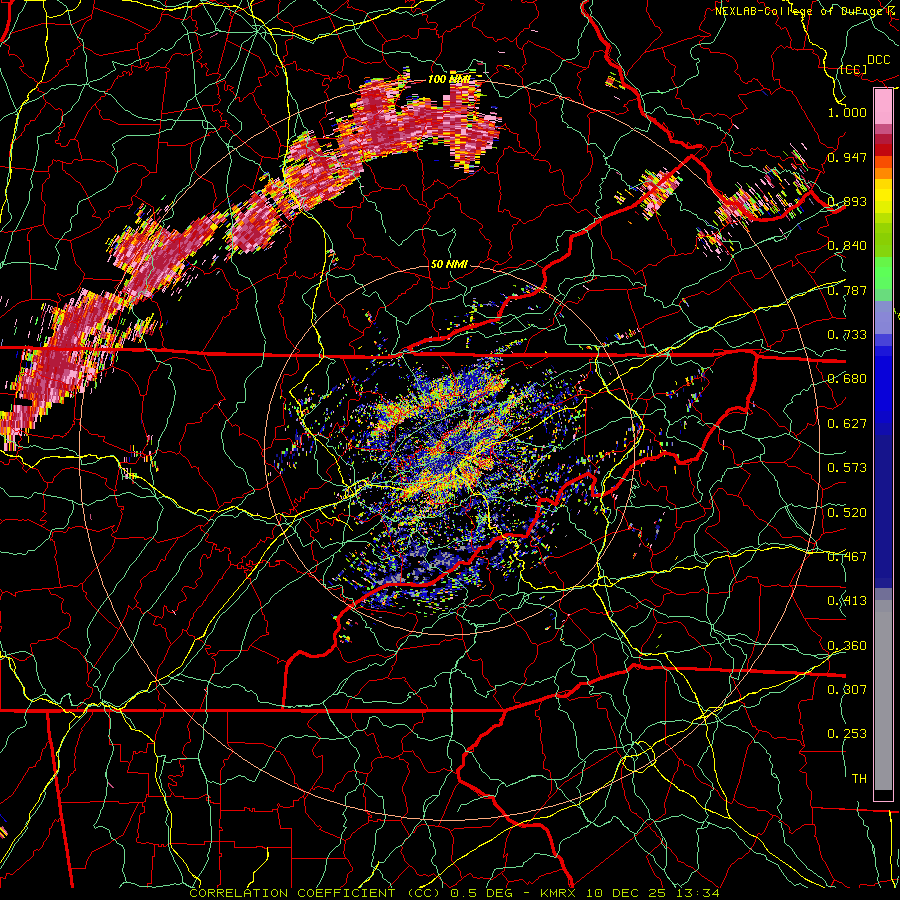This screenshot has height=900, width=900.
Task: Click the 1.000 color scale value
Action: [x=847, y=112]
